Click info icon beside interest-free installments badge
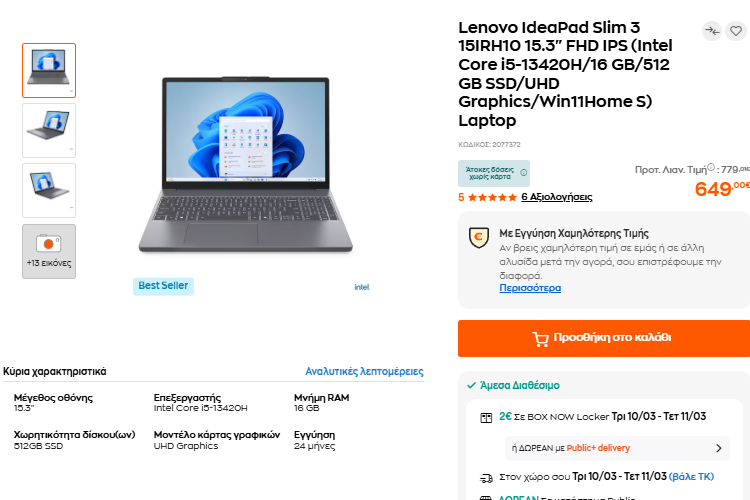This screenshot has height=500, width=750. [x=523, y=173]
